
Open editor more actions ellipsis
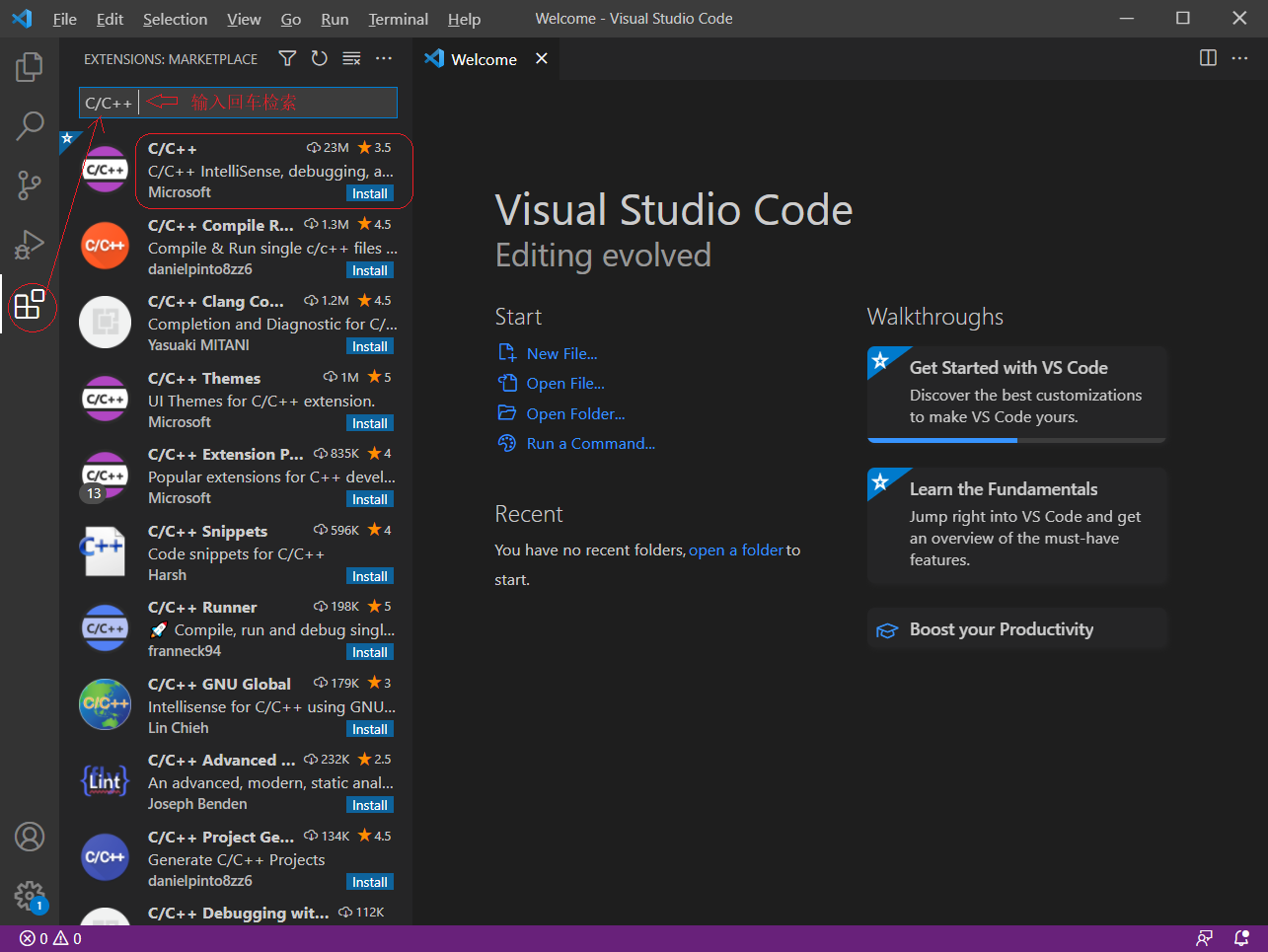[1240, 58]
